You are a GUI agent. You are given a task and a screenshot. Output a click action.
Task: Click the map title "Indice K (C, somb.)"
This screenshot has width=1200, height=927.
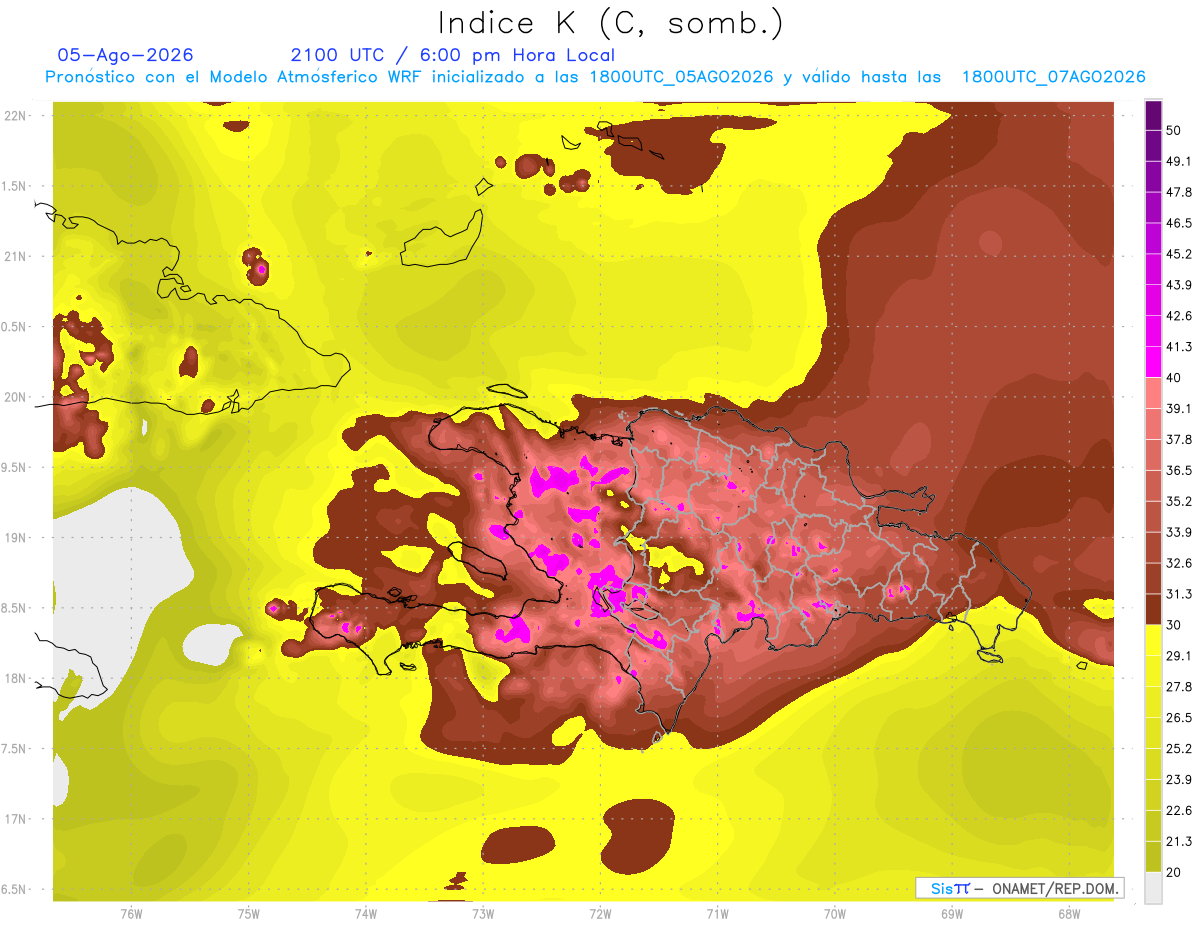(611, 23)
